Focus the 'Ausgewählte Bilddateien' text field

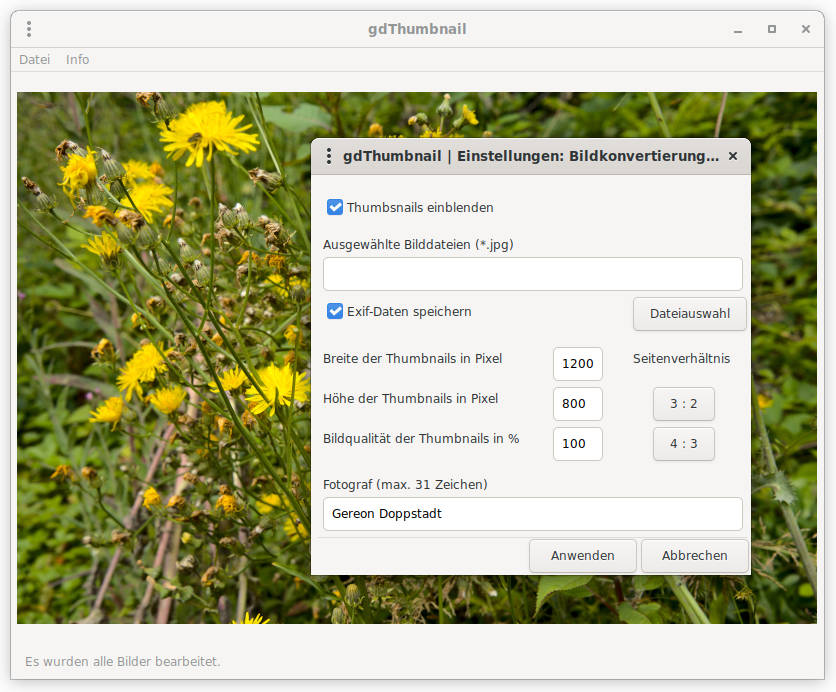click(x=532, y=274)
